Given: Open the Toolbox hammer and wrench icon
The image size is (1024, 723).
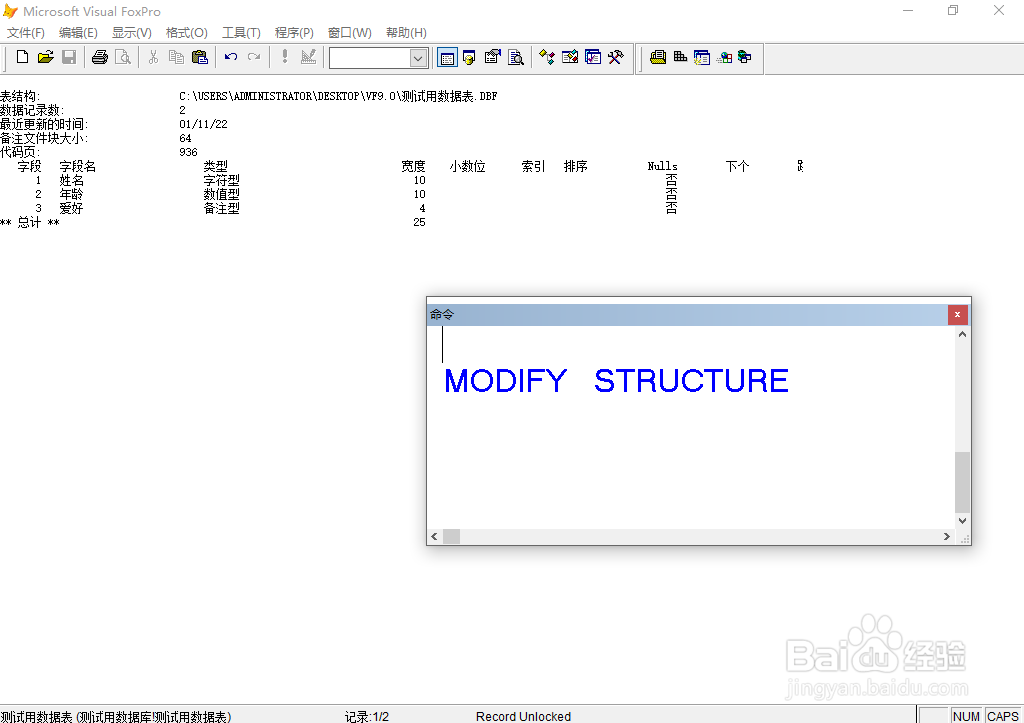Looking at the screenshot, I should point(616,57).
